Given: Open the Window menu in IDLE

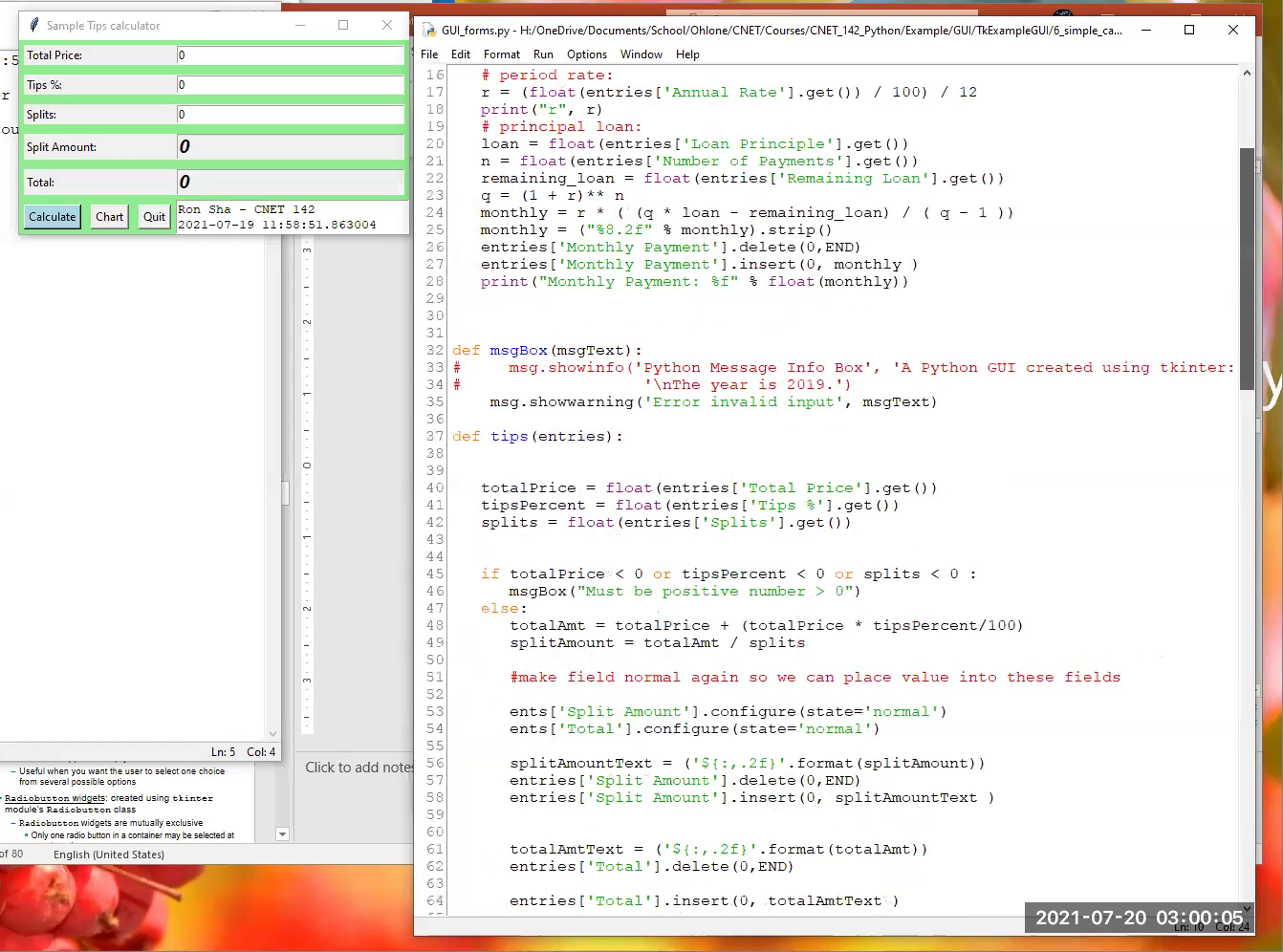Looking at the screenshot, I should coord(641,54).
